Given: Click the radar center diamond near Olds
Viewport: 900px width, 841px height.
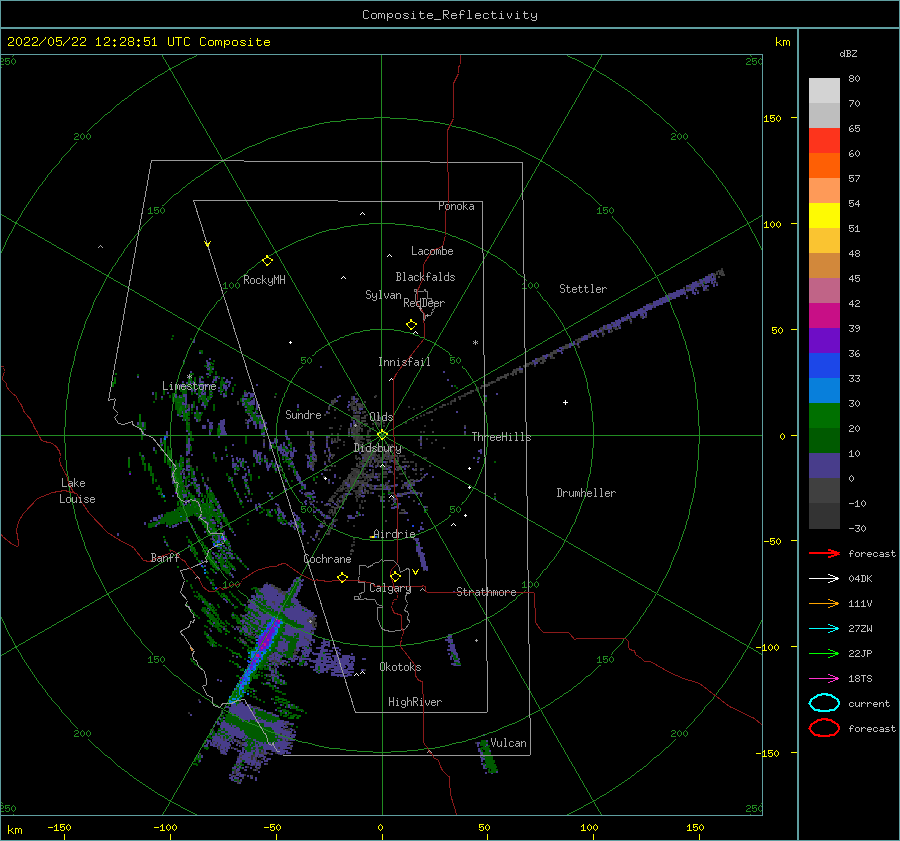Looking at the screenshot, I should [x=382, y=435].
